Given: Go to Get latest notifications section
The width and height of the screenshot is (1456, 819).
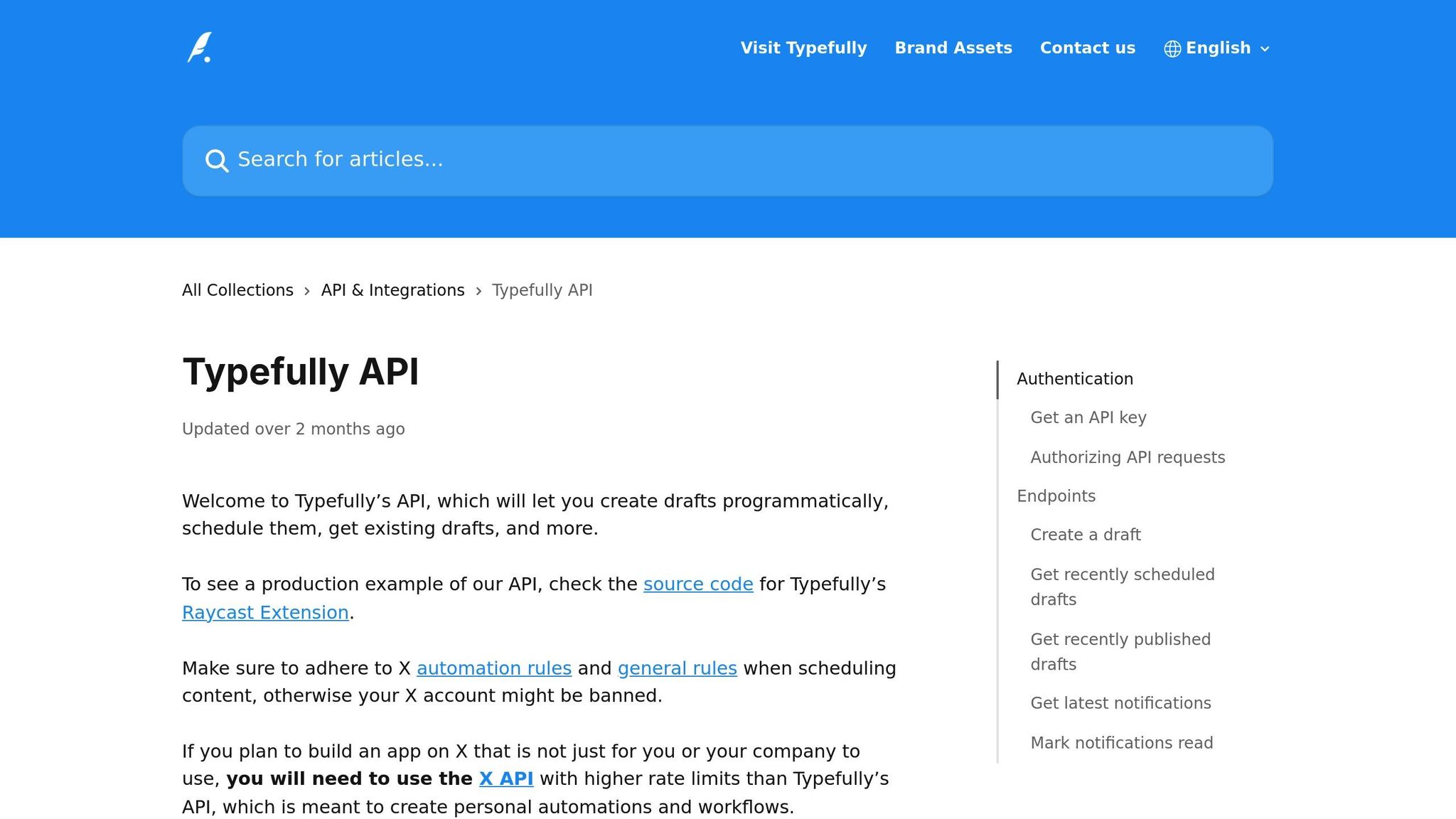Looking at the screenshot, I should 1120,703.
